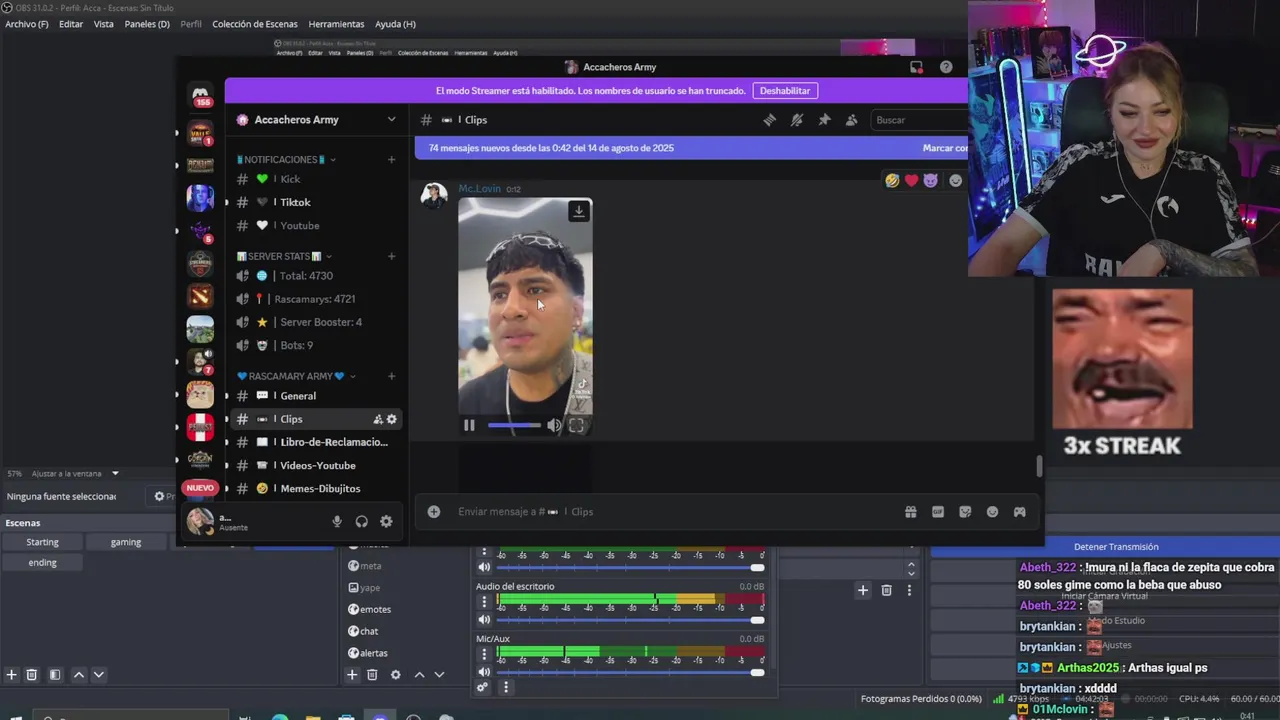Open Discord help question mark icon

point(946,67)
